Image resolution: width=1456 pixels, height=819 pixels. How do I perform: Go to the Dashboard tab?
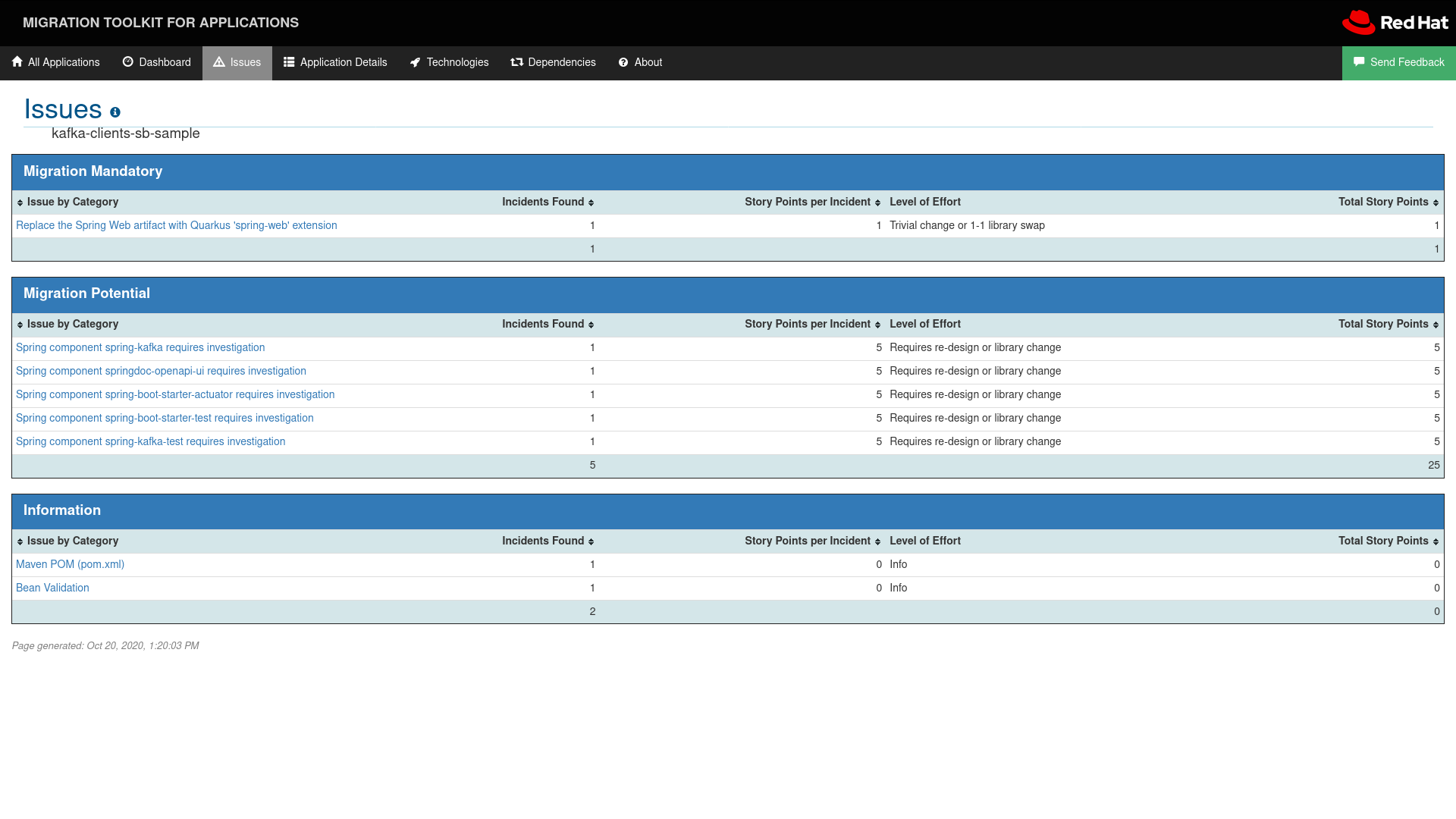[157, 63]
